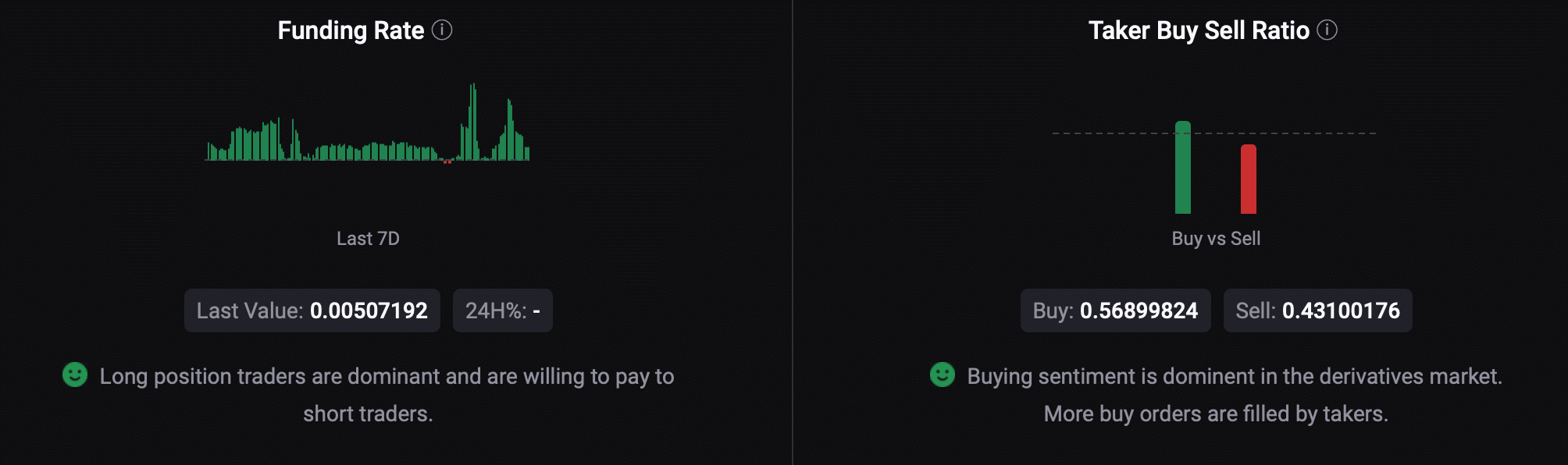
Task: Click the smiley beside Buying sentiment text
Action: click(x=943, y=375)
